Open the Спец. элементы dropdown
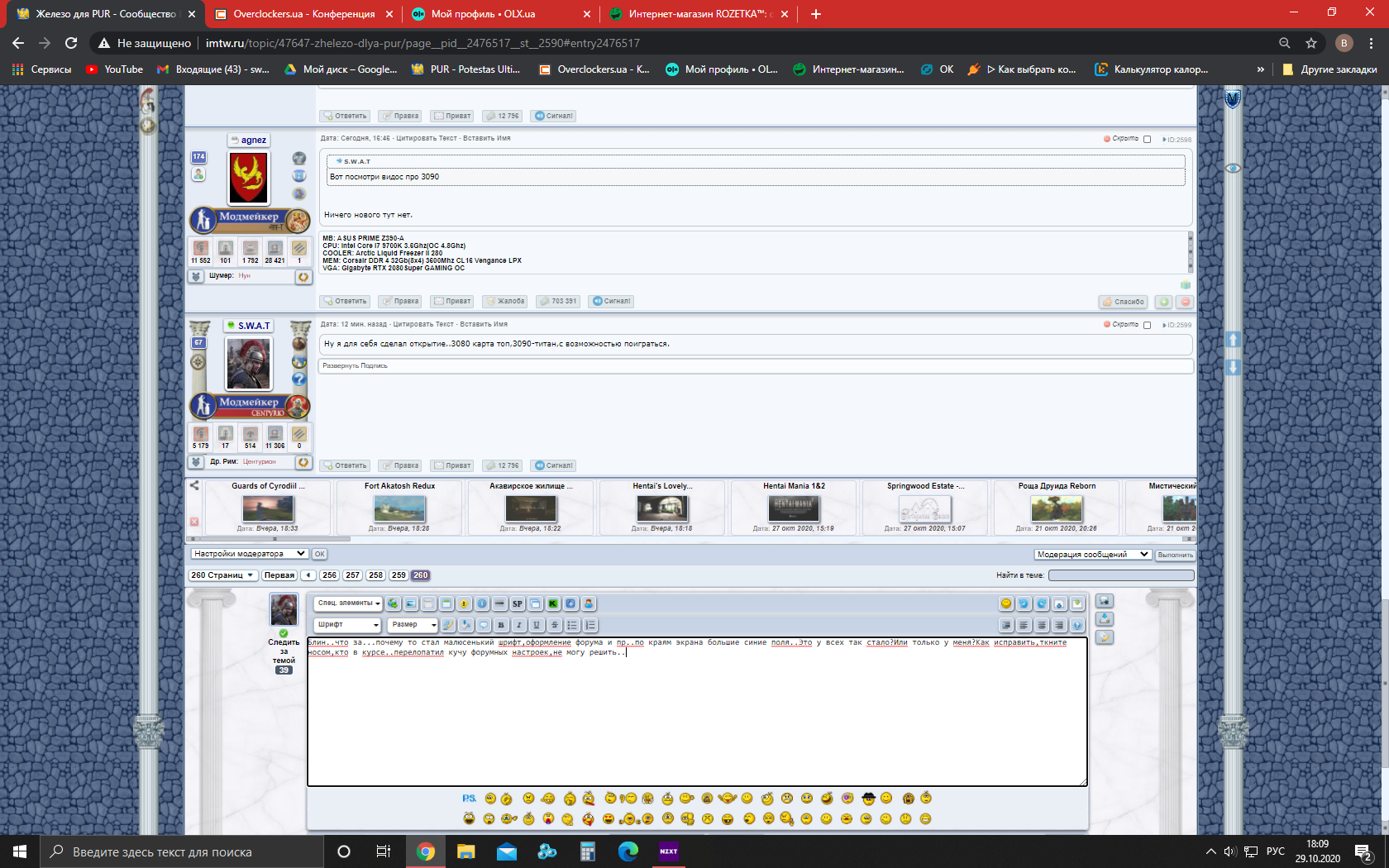The image size is (1389, 868). point(348,603)
